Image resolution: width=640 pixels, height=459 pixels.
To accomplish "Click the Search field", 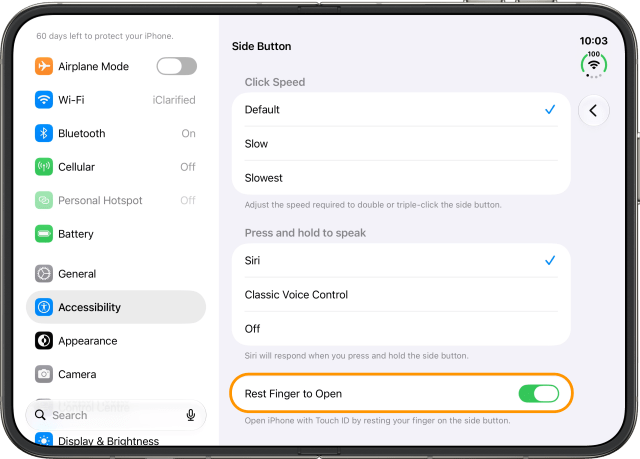I will tap(116, 415).
